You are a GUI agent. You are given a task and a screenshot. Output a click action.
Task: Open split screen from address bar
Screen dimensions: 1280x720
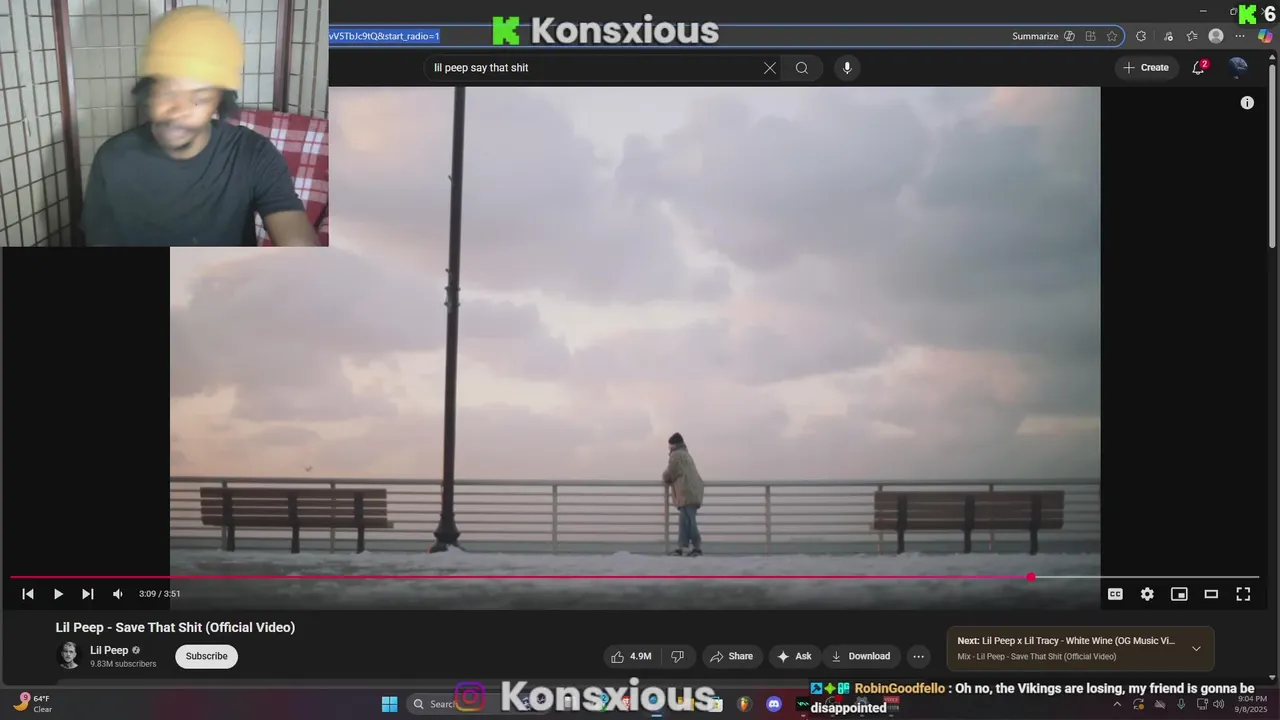point(1091,36)
